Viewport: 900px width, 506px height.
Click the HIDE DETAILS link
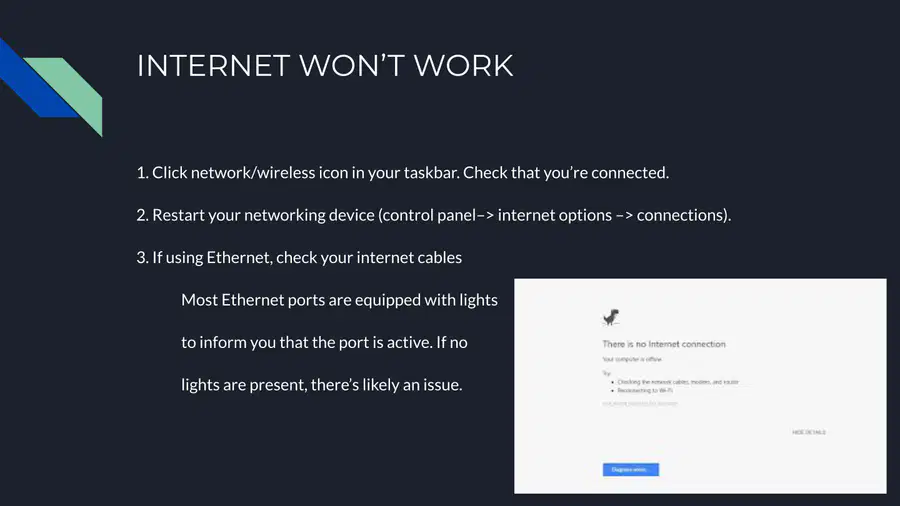(809, 432)
